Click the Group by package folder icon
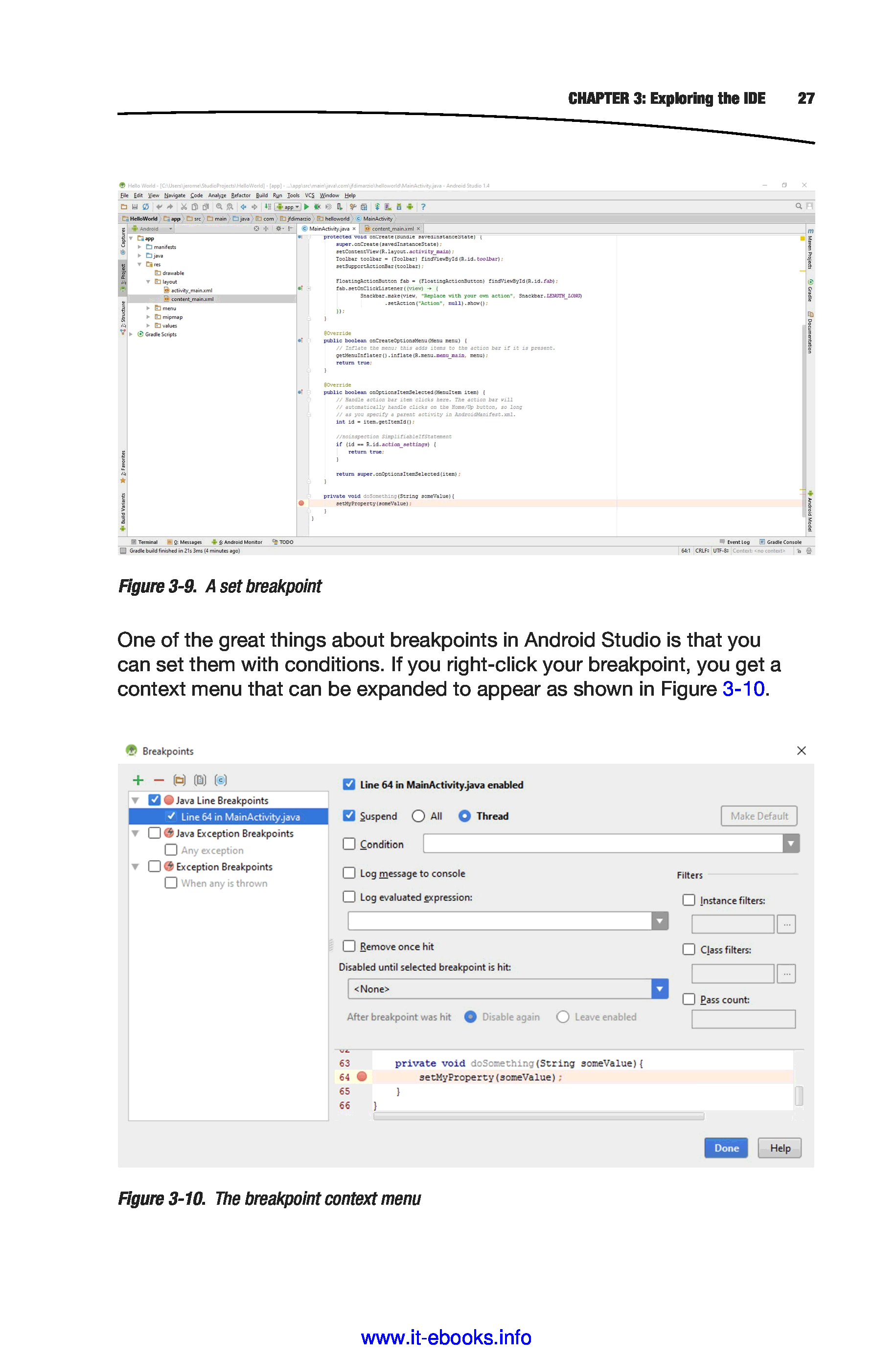Image resolution: width=896 pixels, height=1359 pixels. [180, 780]
